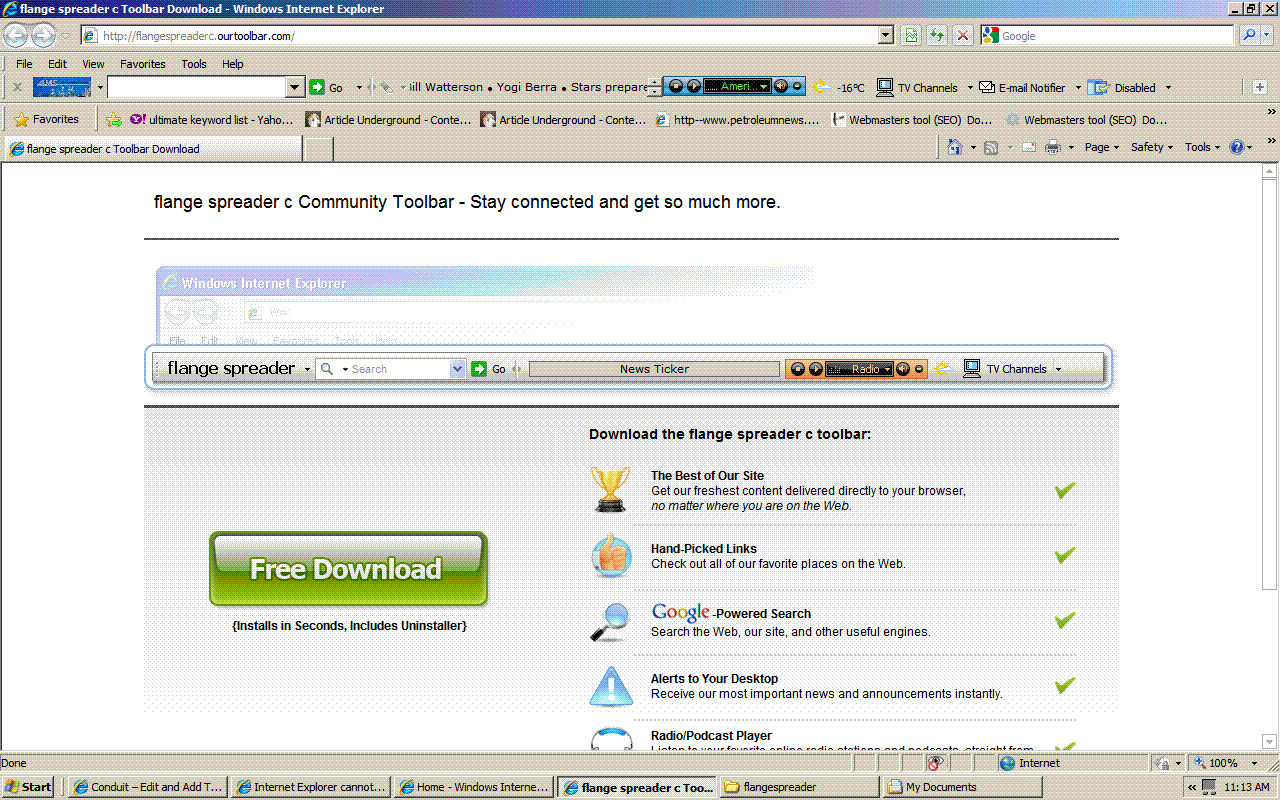Open My Documents taskbar item
Image resolution: width=1280 pixels, height=800 pixels.
962,787
